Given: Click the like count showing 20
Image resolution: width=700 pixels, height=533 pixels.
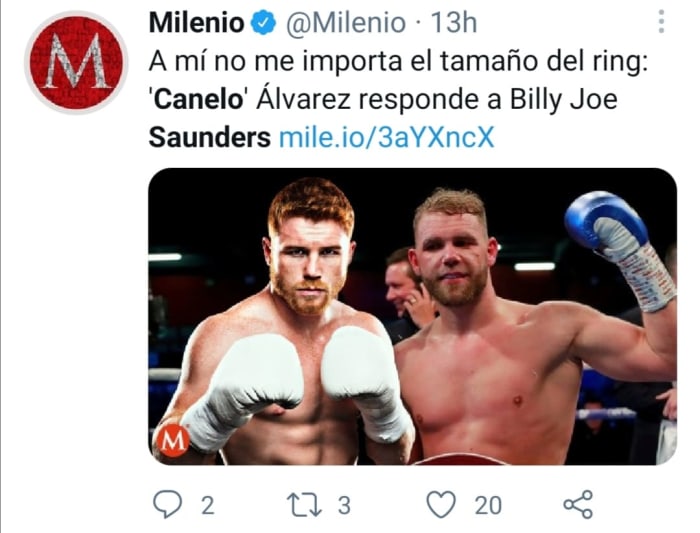Looking at the screenshot, I should [x=488, y=505].
